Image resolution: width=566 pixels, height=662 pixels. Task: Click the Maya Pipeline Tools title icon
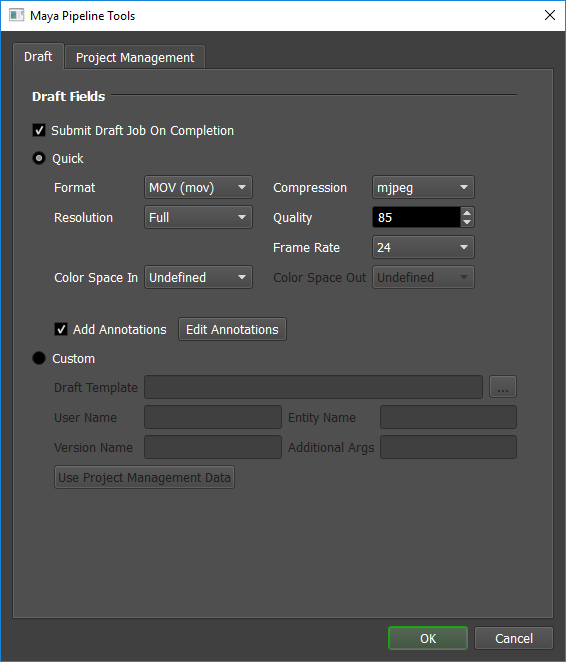(x=16, y=16)
